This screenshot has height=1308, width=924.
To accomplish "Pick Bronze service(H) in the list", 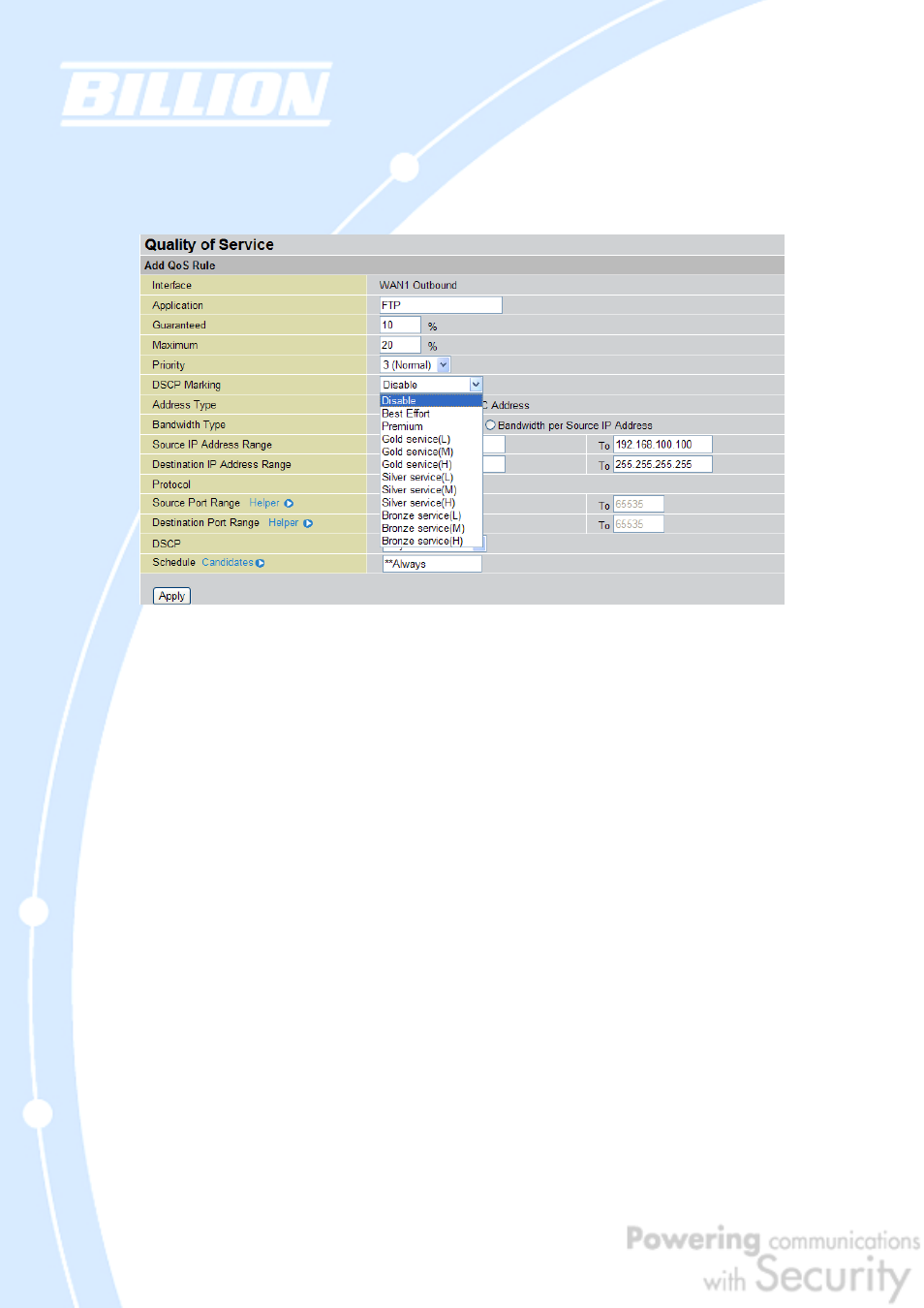I will 422,541.
